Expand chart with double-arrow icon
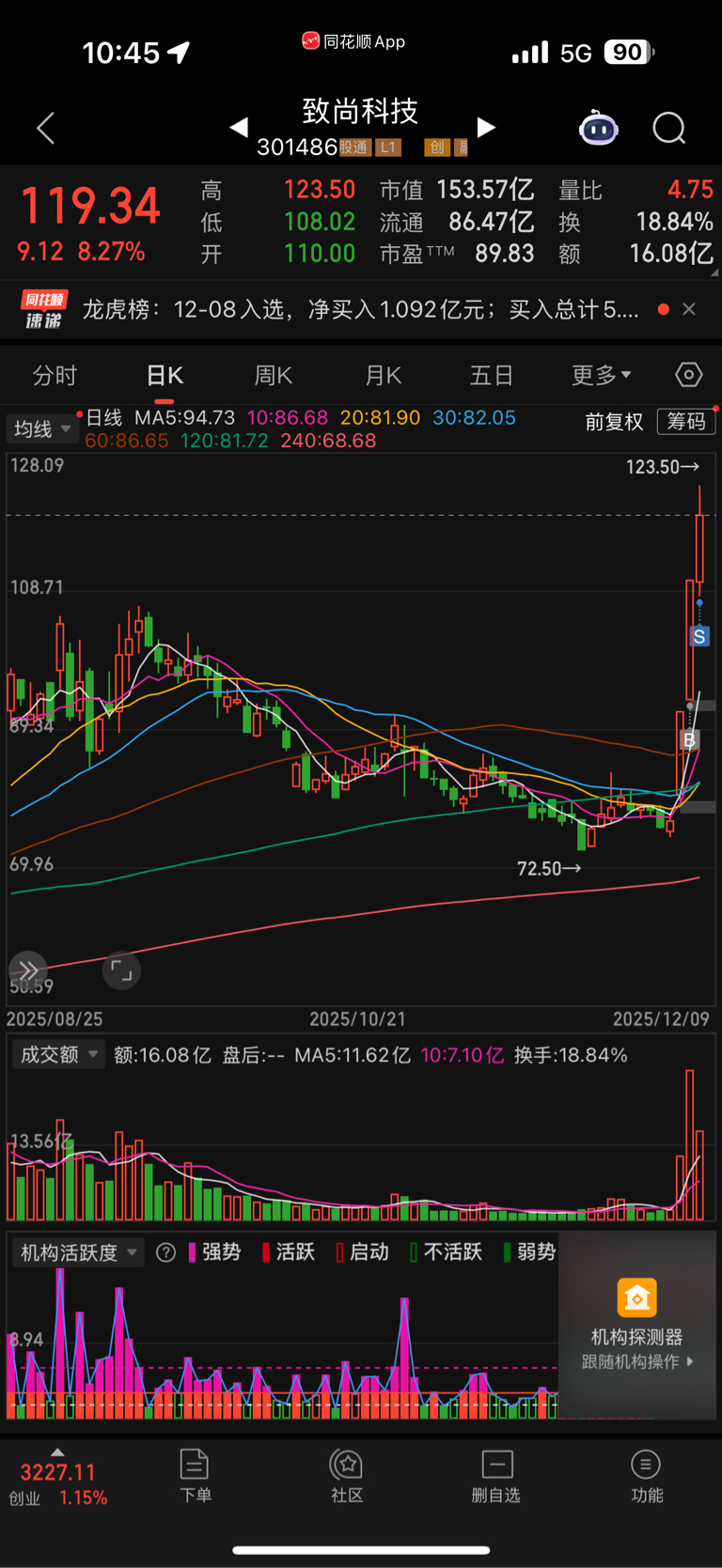Image resolution: width=722 pixels, height=1568 pixels. (27, 970)
